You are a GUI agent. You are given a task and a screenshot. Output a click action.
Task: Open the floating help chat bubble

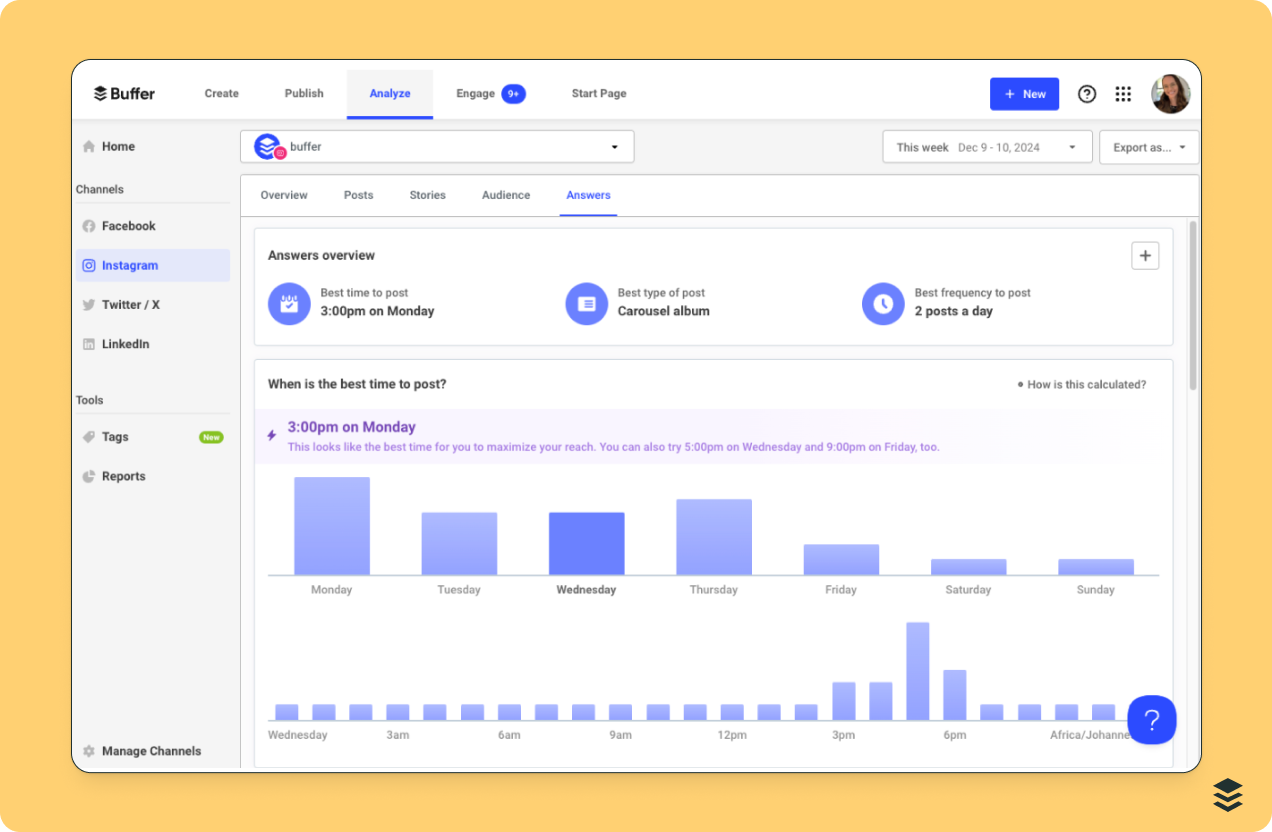(x=1151, y=719)
